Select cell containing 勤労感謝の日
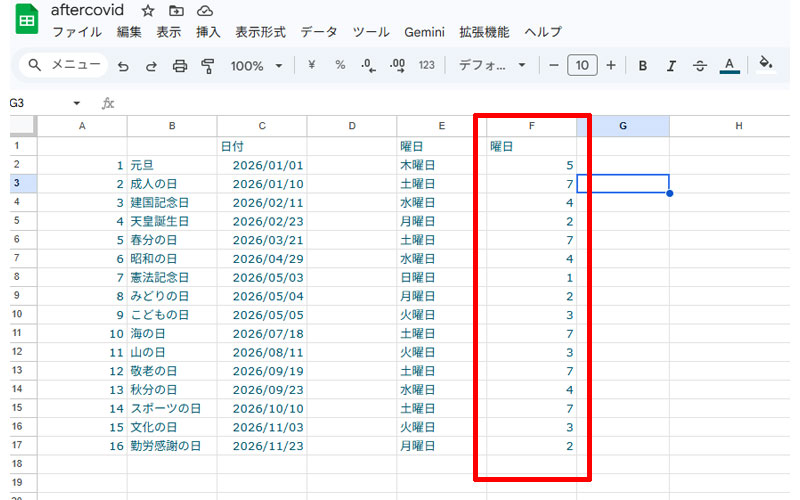The width and height of the screenshot is (800, 500). coord(172,445)
